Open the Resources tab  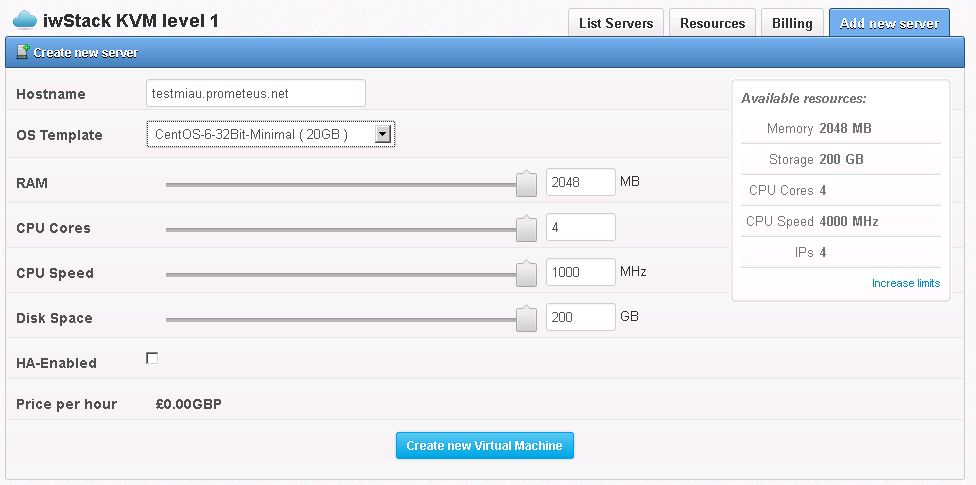coord(712,24)
